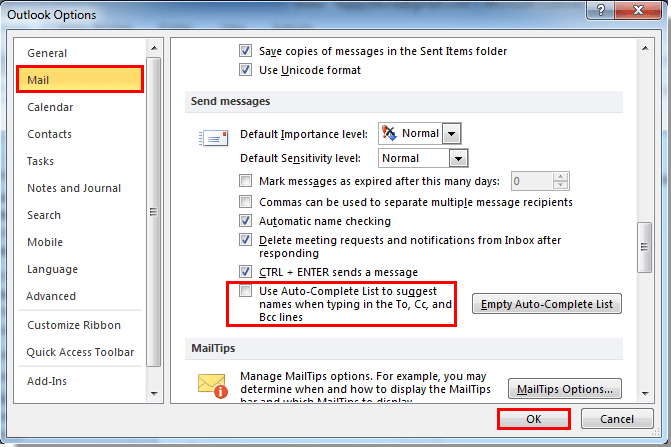Toggle the Use Unicode format checkbox
Viewport: 671px width, 447px height.
coord(245,69)
